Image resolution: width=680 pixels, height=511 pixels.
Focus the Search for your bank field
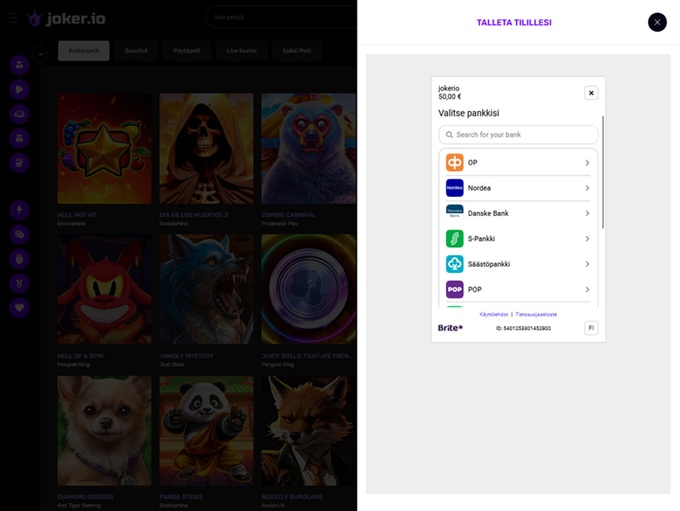pyautogui.click(x=518, y=134)
